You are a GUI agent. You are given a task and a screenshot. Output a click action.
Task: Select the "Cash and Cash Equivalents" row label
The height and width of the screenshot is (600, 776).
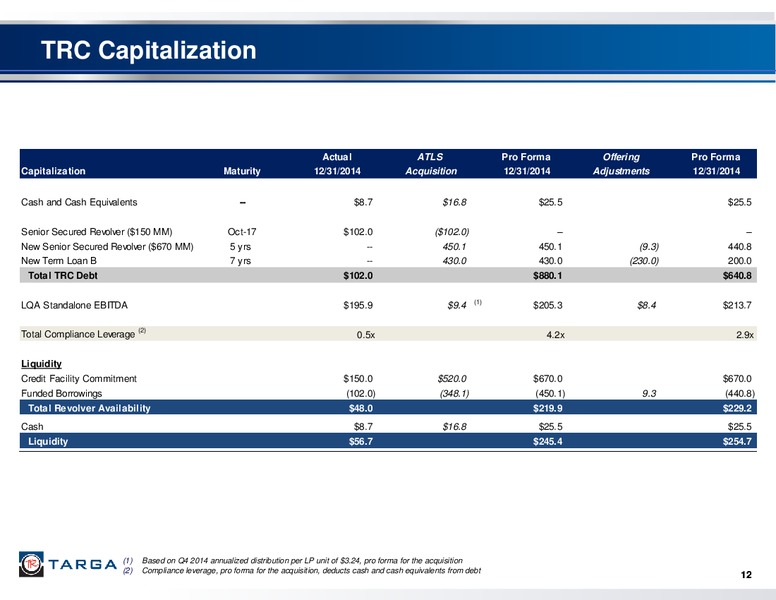click(x=79, y=202)
